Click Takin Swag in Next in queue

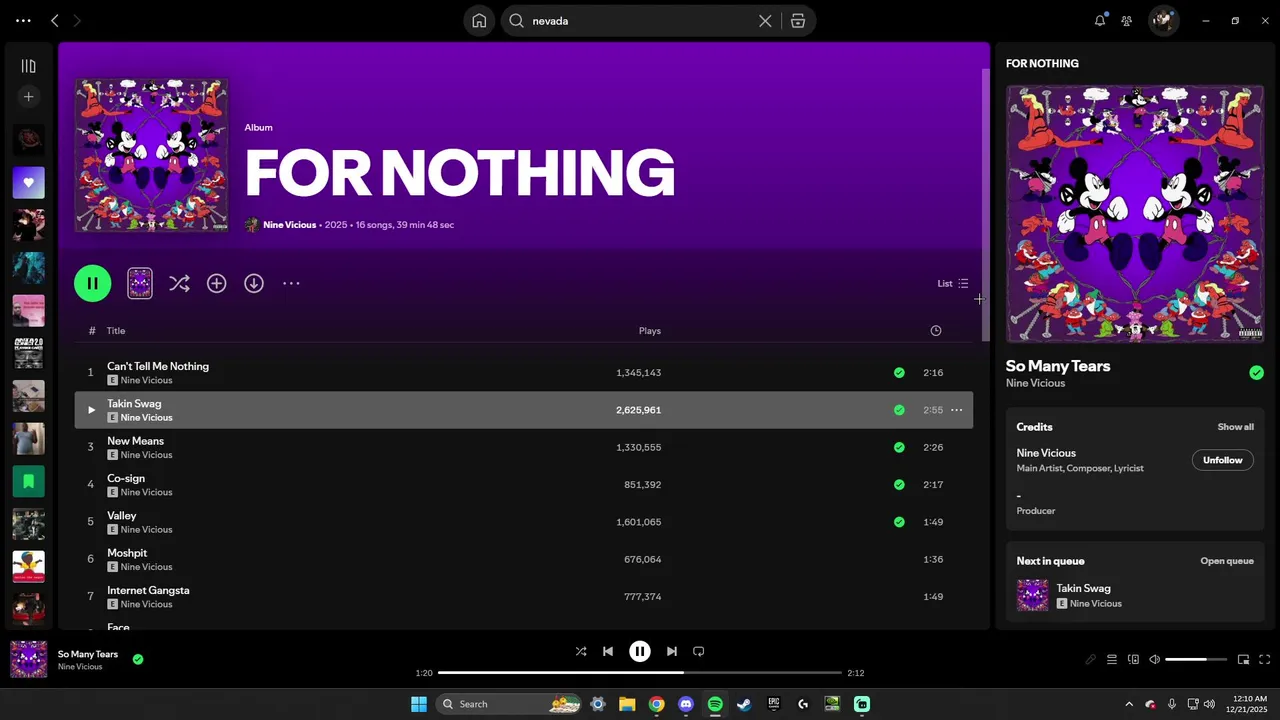(1083, 588)
